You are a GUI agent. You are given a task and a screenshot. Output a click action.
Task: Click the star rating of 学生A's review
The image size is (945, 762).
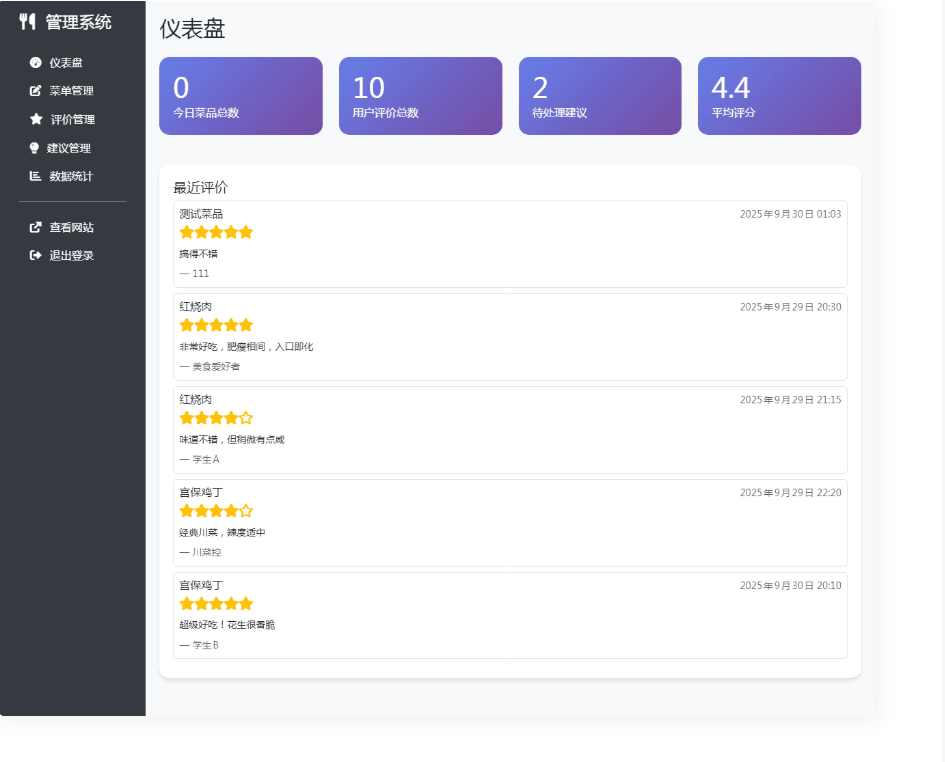tap(216, 418)
